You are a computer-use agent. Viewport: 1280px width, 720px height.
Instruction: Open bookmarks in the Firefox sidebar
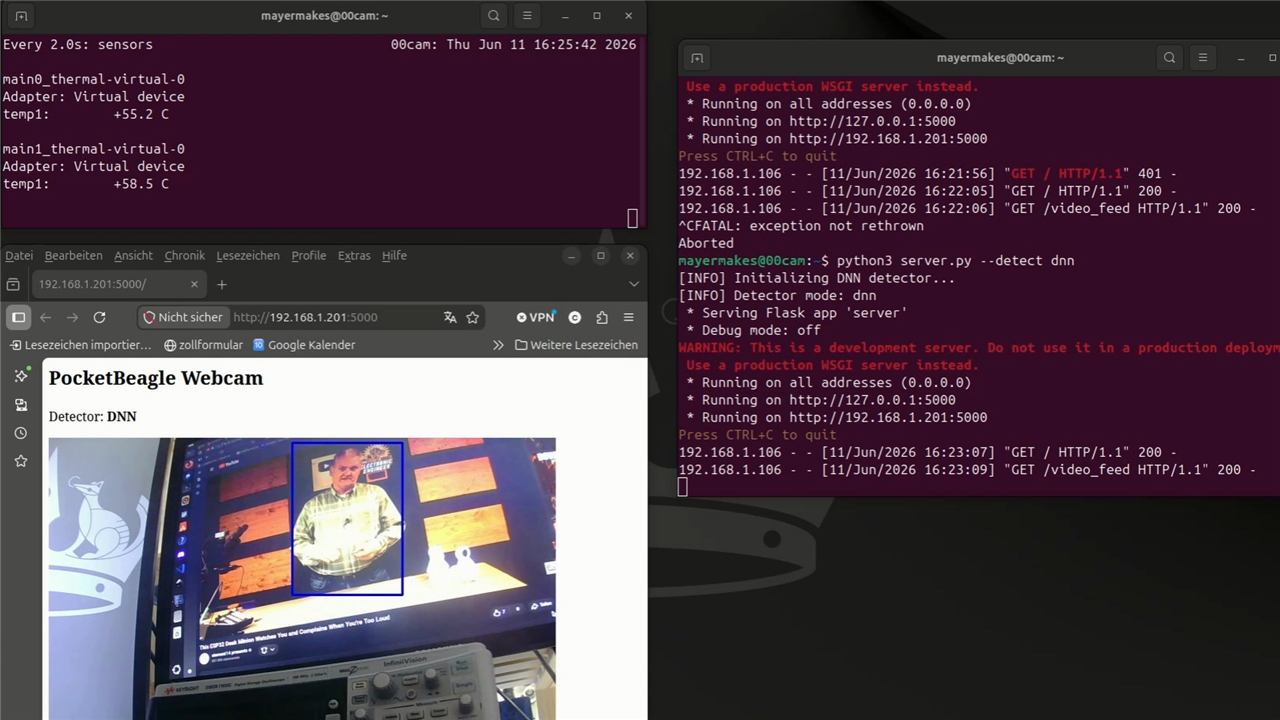(21, 461)
